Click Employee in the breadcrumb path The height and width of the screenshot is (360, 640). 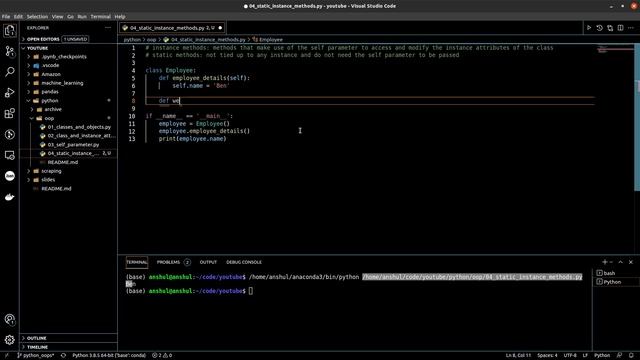pos(271,40)
